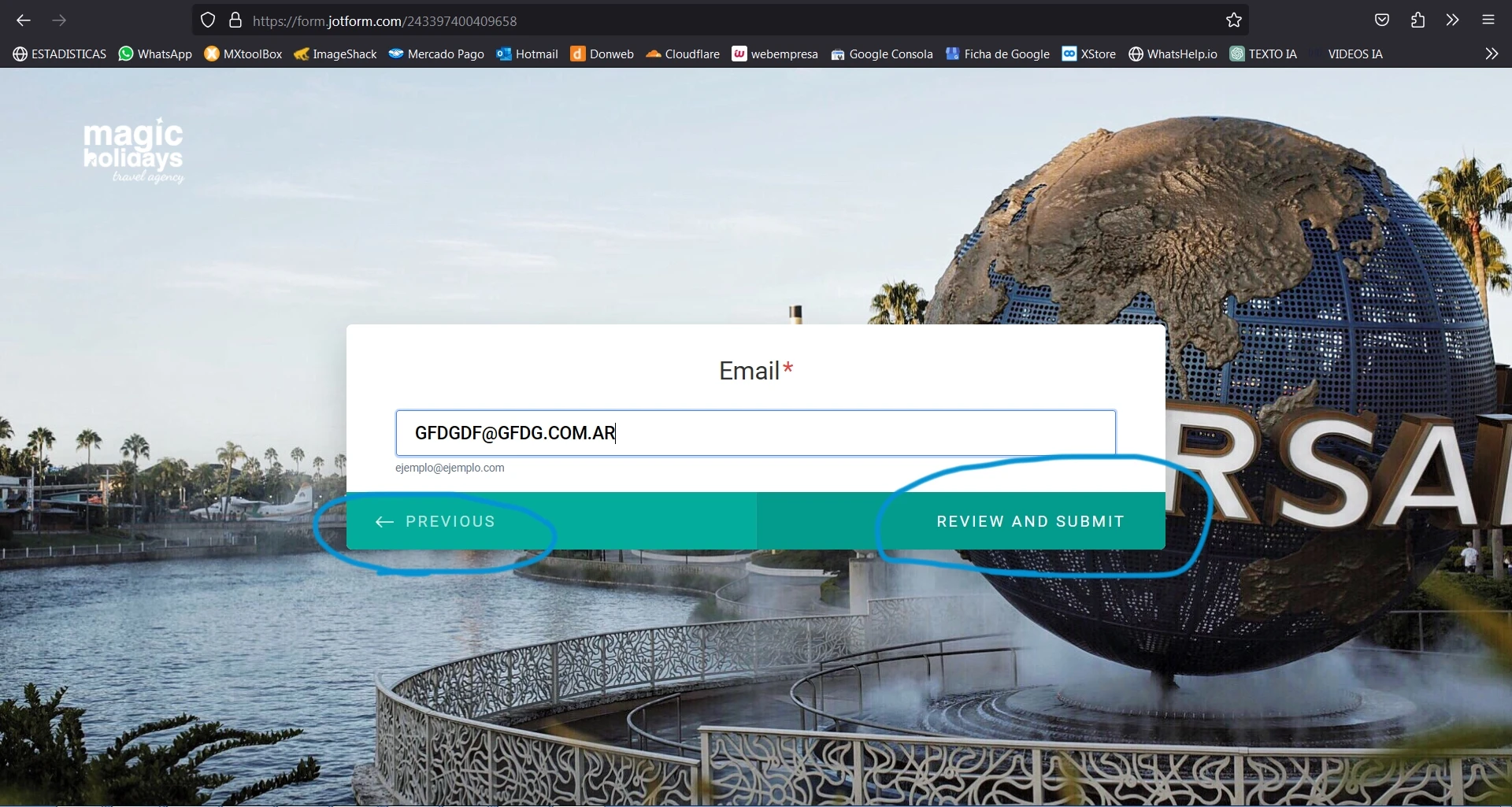Click the Magic Holidays logo
1512x807 pixels.
133,150
